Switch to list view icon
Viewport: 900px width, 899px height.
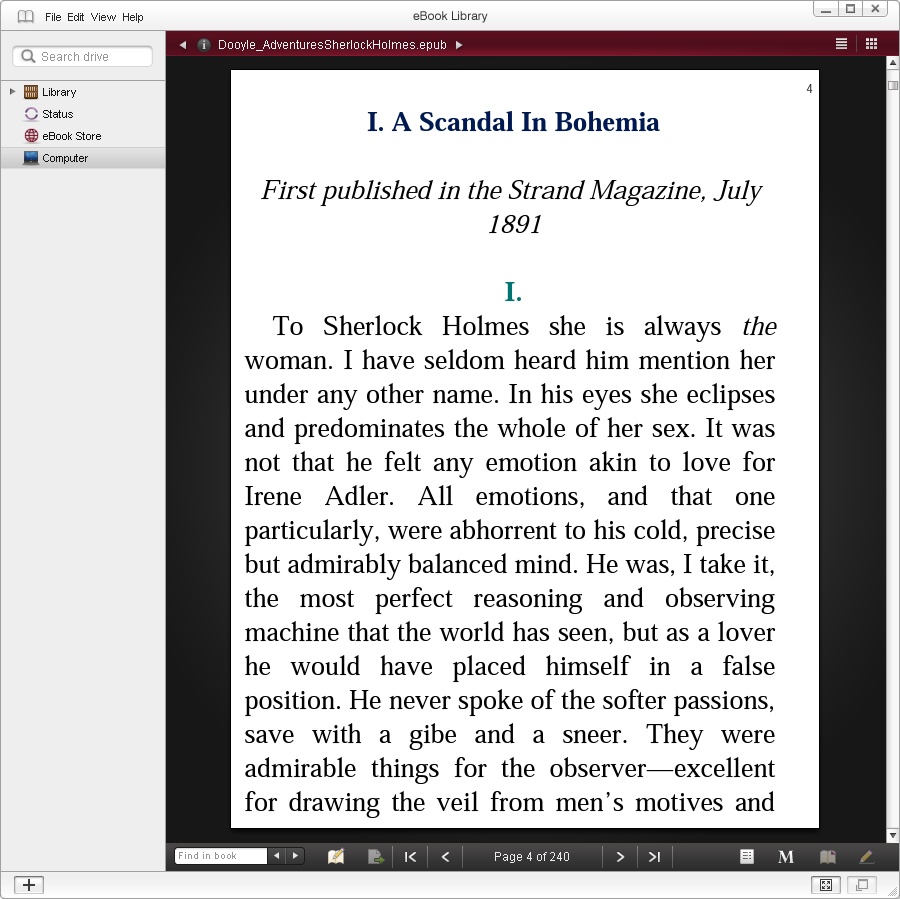(841, 44)
